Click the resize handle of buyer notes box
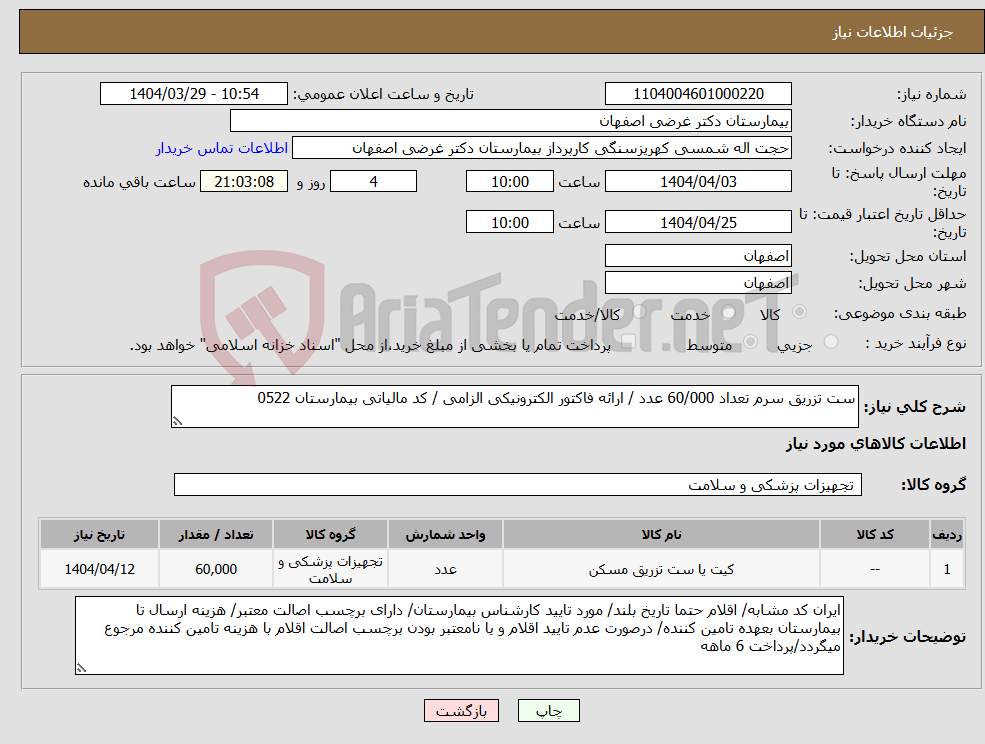The width and height of the screenshot is (985, 744). [81, 669]
